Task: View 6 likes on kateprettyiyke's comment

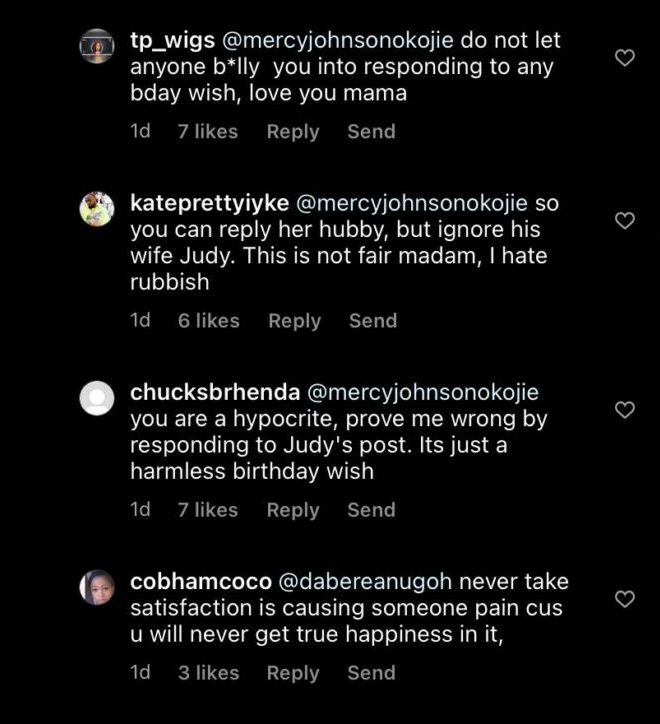Action: (208, 321)
